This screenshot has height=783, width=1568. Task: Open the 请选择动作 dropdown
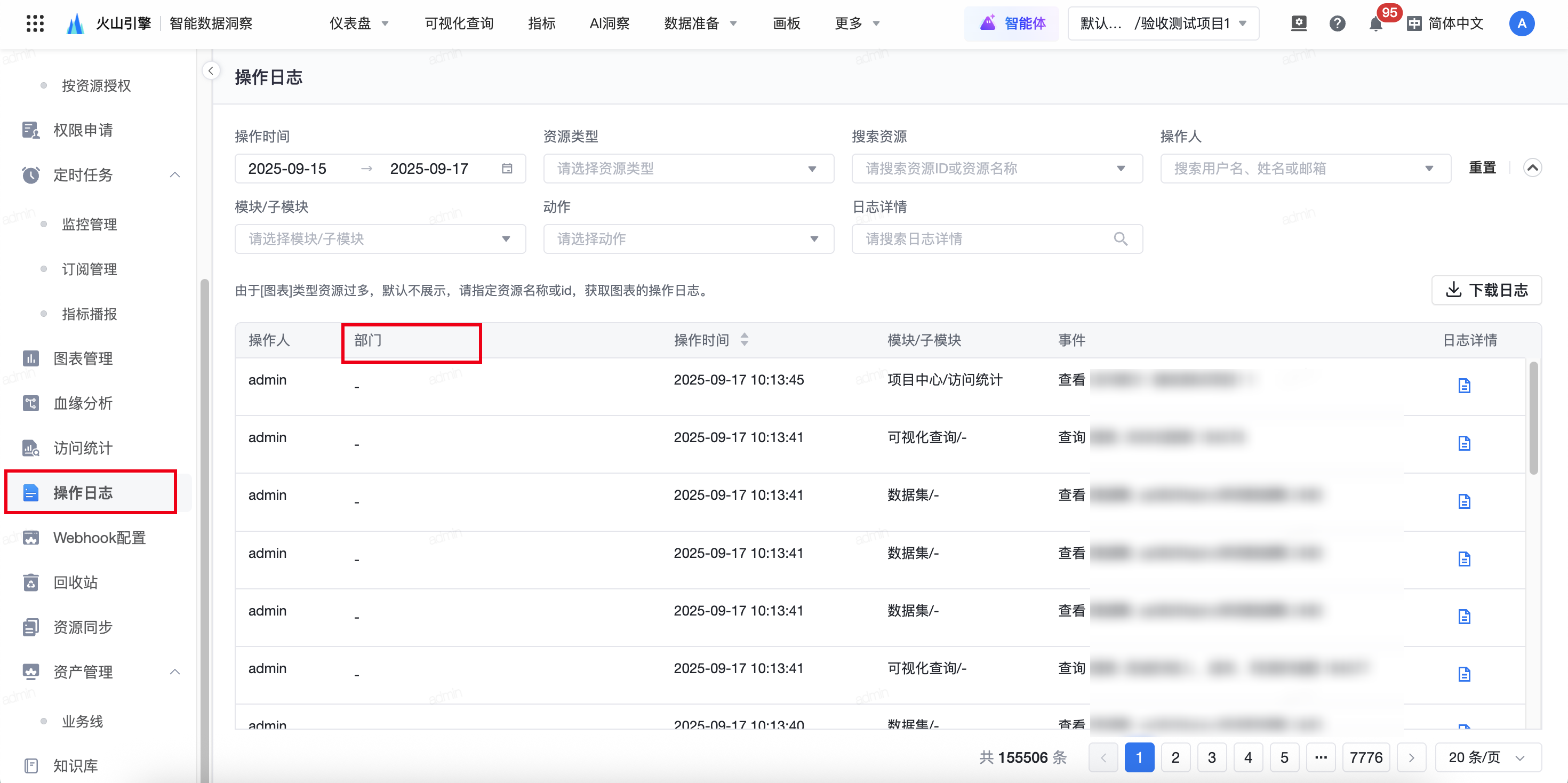[688, 238]
